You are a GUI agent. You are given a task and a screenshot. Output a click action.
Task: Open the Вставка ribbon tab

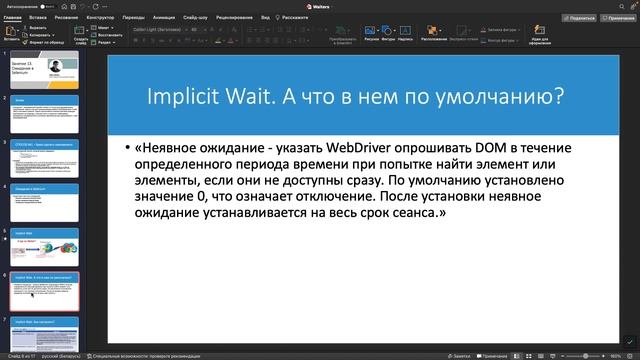38,18
